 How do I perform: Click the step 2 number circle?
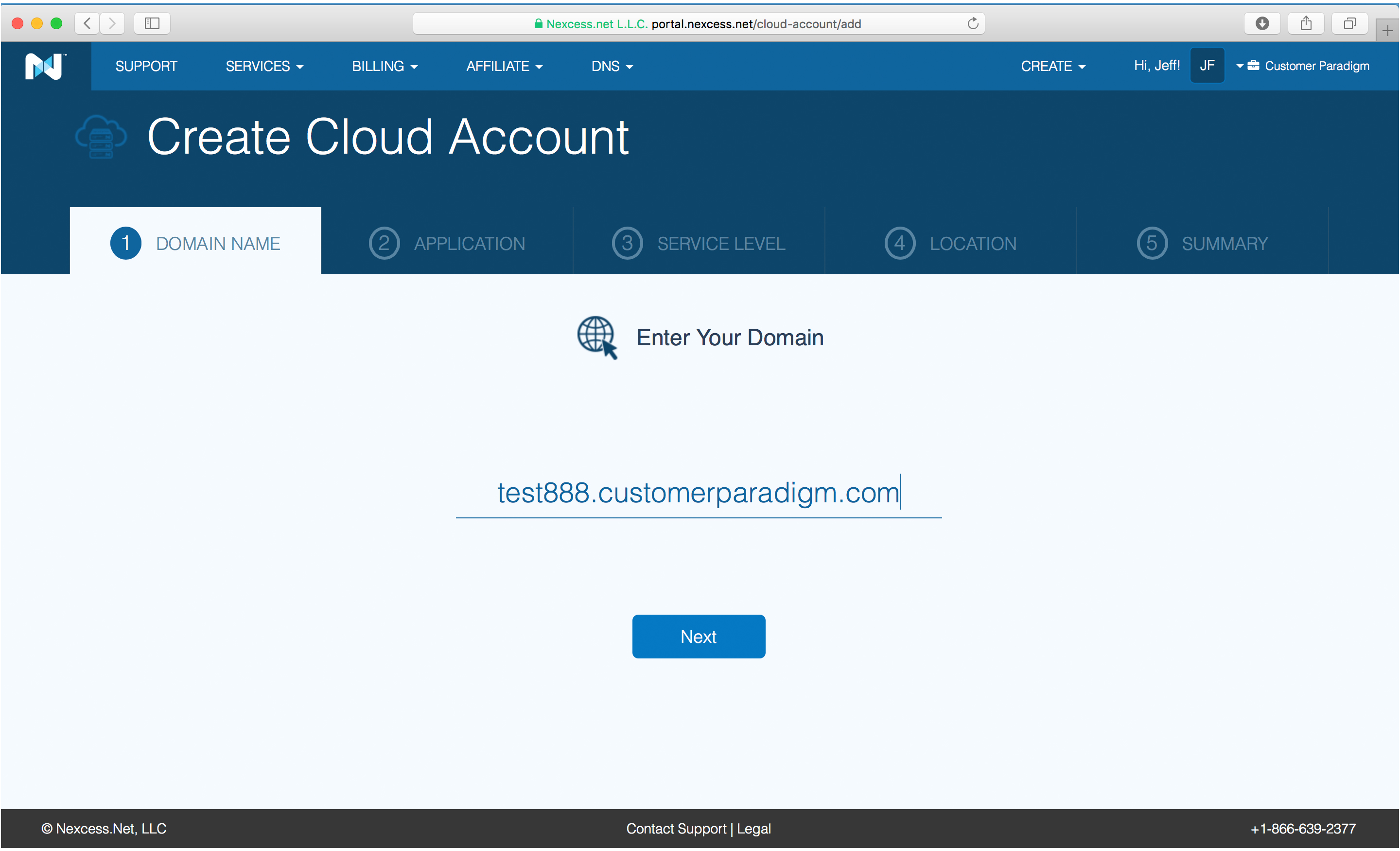pos(384,243)
